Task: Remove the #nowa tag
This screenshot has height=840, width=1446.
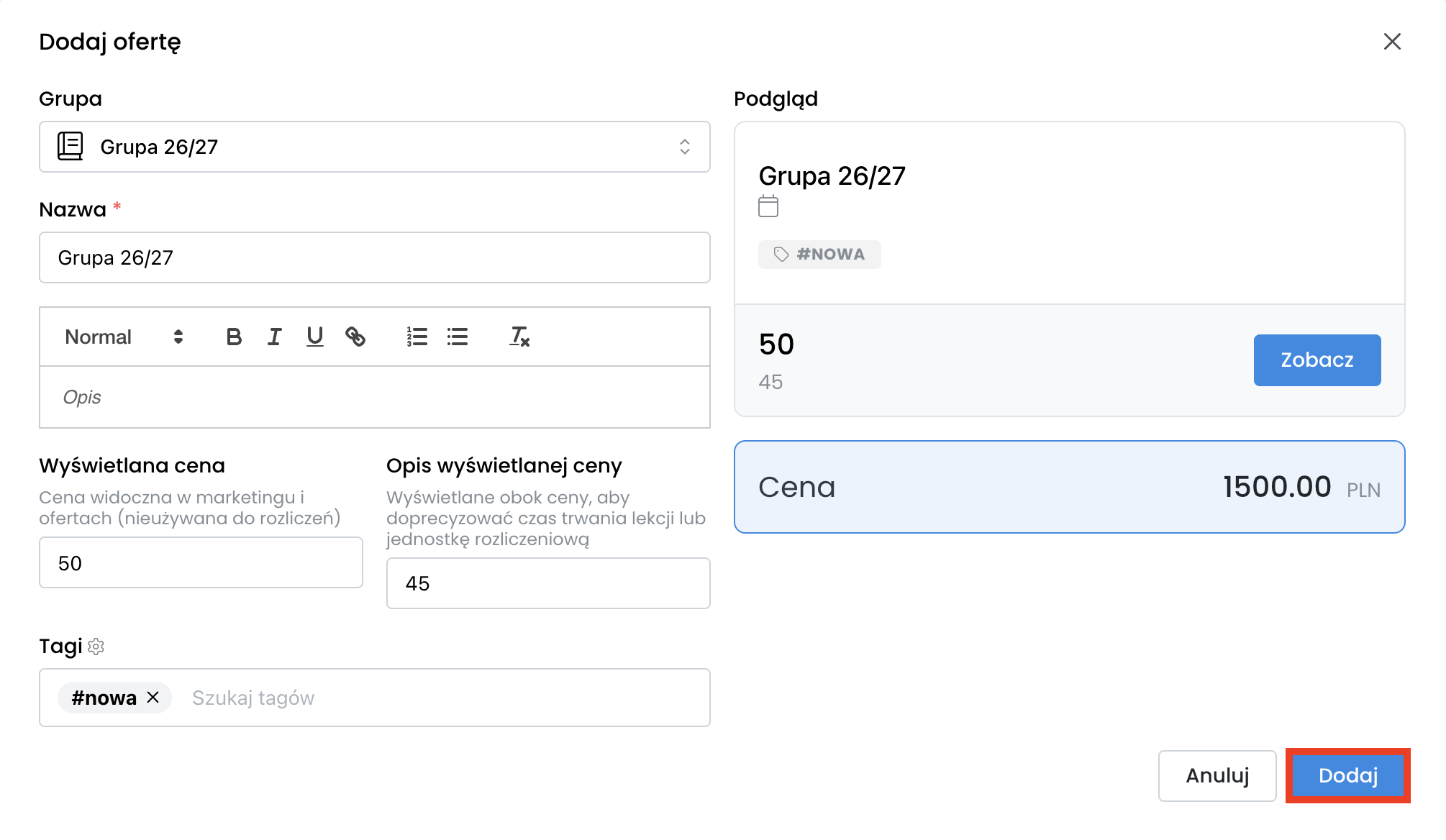Action: coord(153,698)
